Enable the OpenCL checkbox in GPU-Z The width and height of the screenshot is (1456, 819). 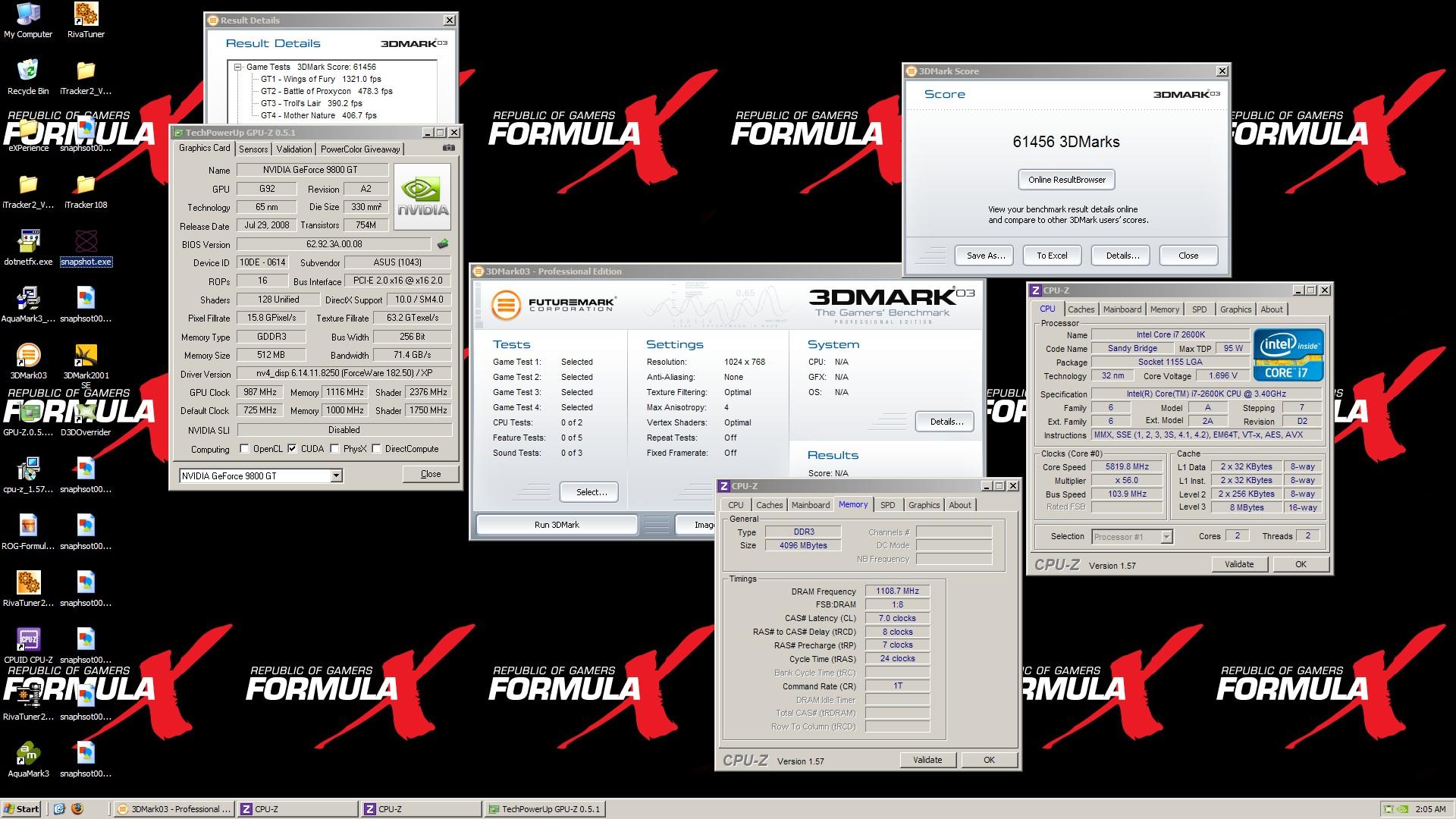(x=244, y=449)
